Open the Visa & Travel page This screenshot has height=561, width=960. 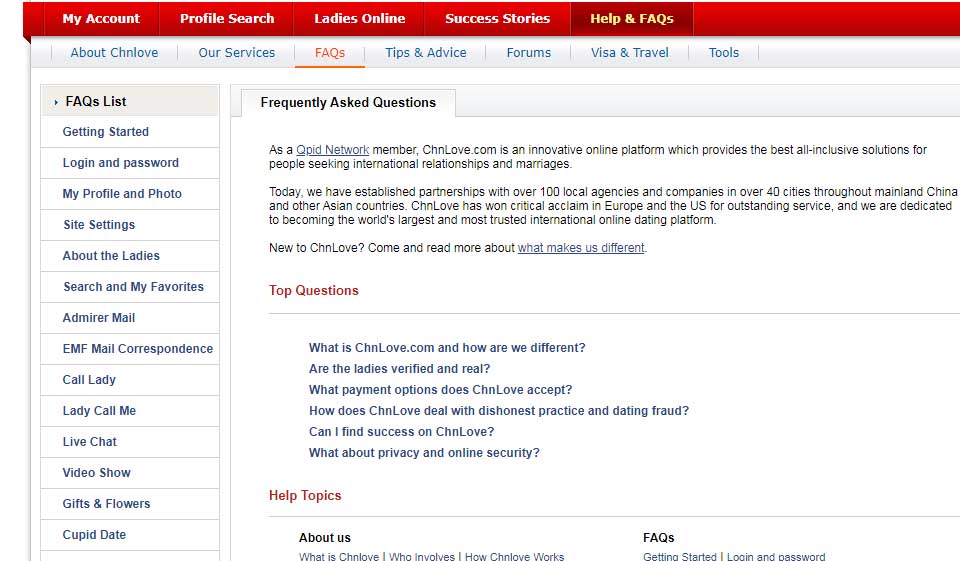pos(629,53)
